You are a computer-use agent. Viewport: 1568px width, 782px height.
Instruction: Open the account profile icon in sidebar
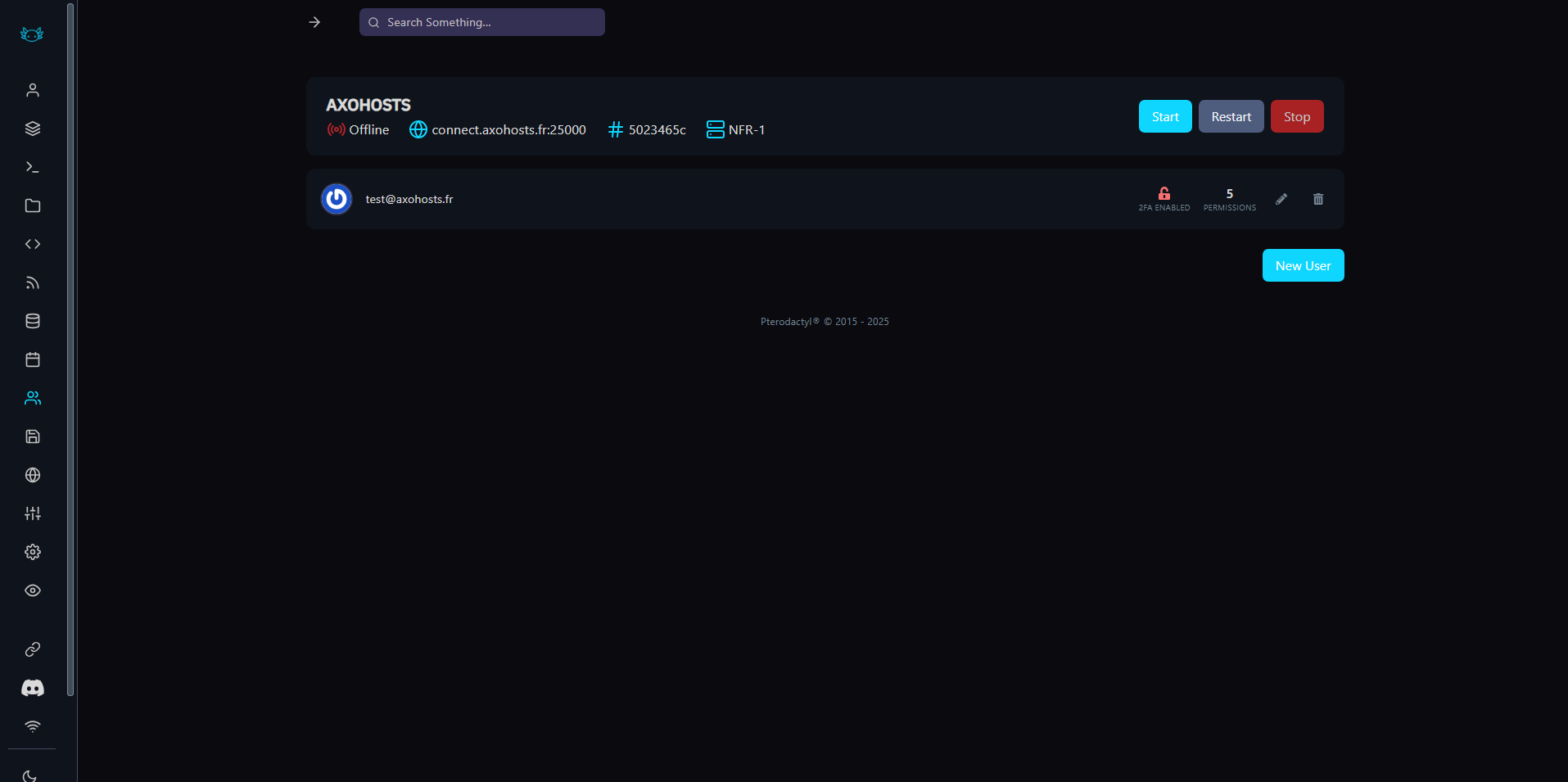pyautogui.click(x=33, y=90)
